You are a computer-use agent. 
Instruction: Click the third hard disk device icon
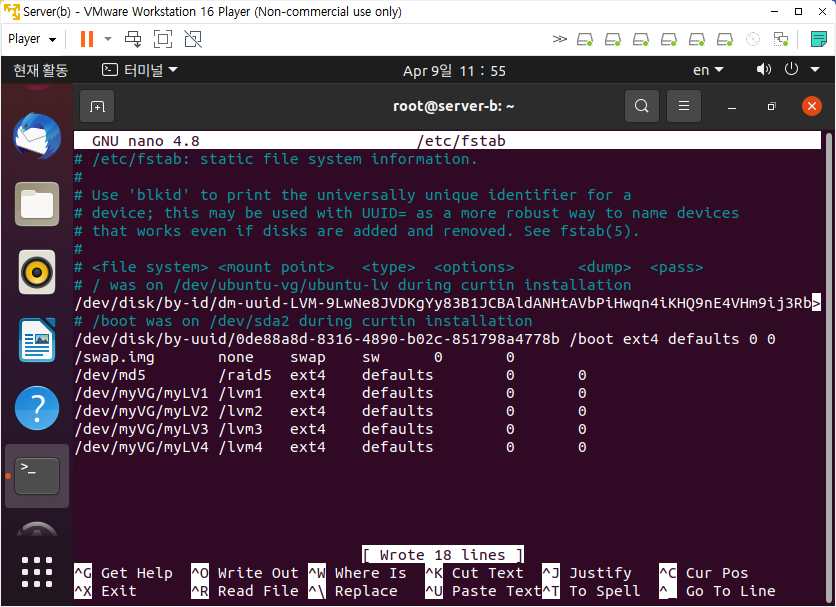(641, 39)
